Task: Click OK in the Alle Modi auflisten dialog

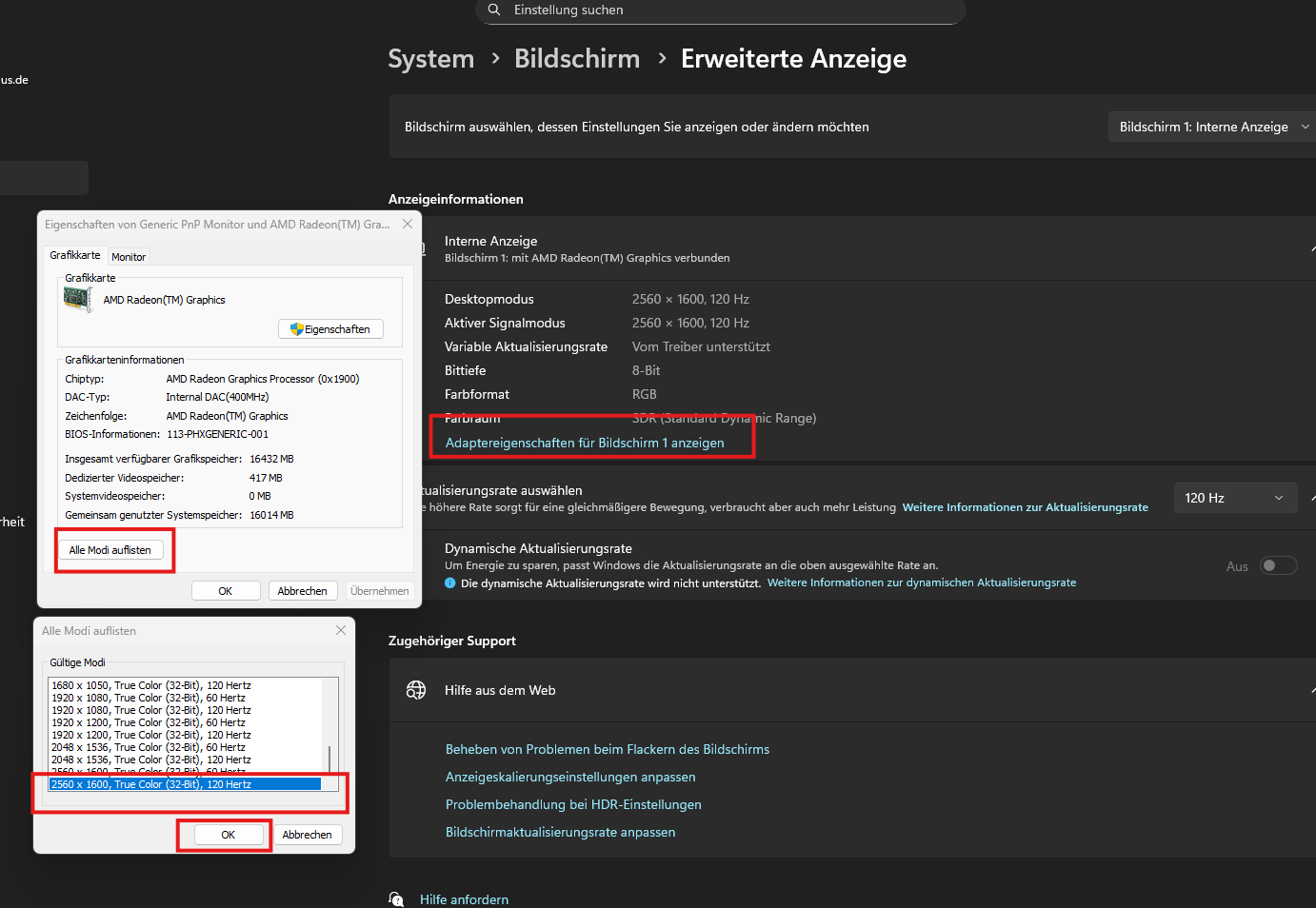Action: pyautogui.click(x=229, y=835)
